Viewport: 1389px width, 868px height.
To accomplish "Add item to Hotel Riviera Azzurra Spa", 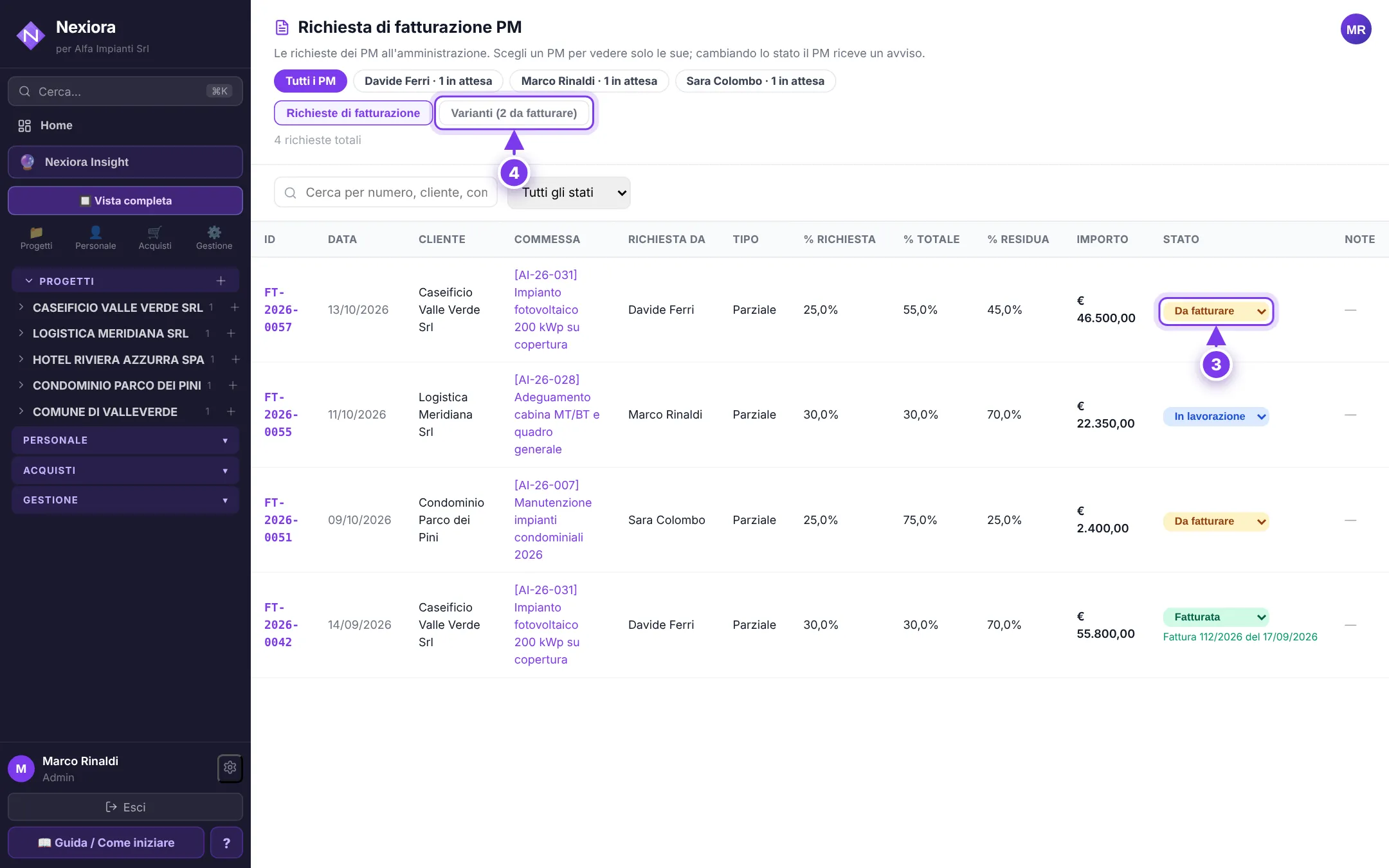I will [x=235, y=359].
